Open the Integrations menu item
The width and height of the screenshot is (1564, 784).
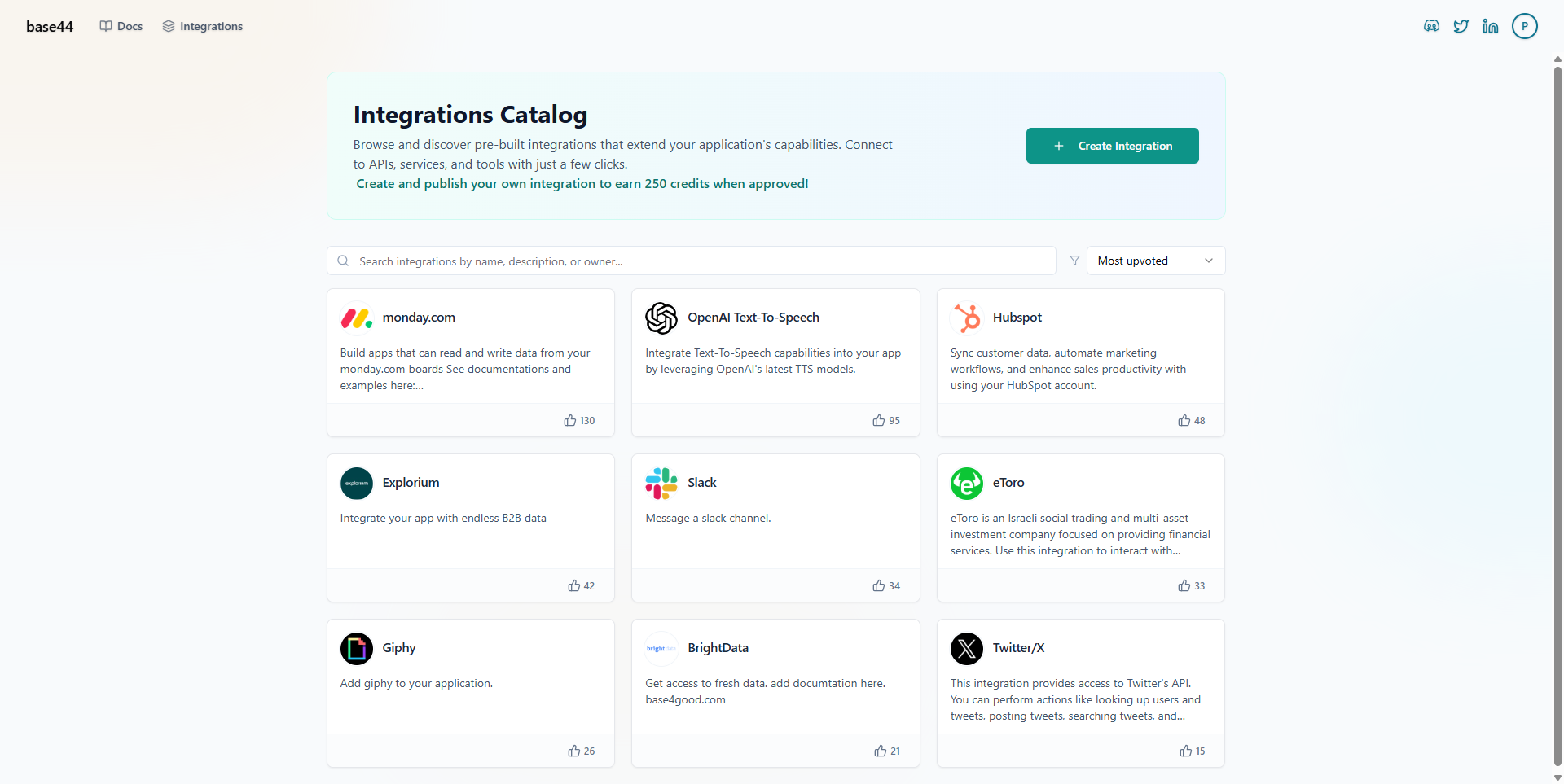(203, 26)
